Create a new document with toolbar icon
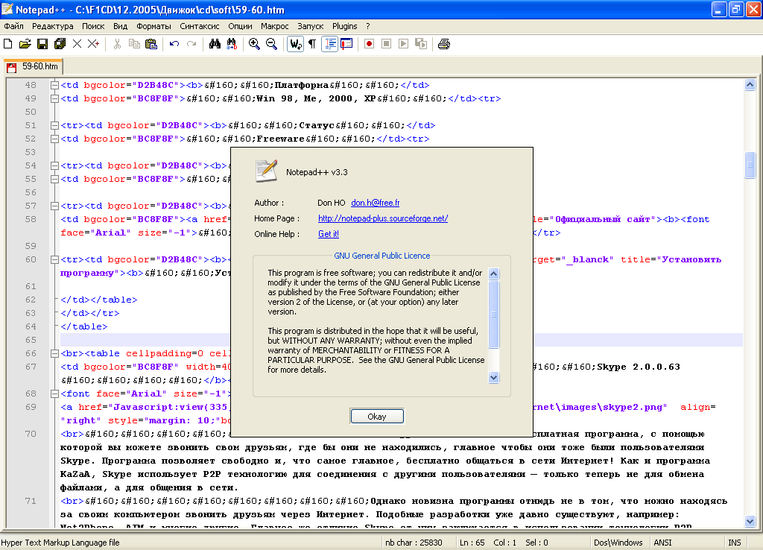 (8, 44)
